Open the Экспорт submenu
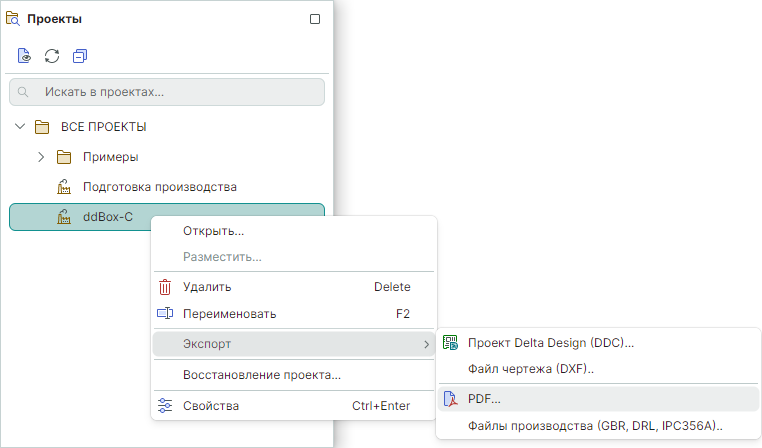 [x=294, y=344]
